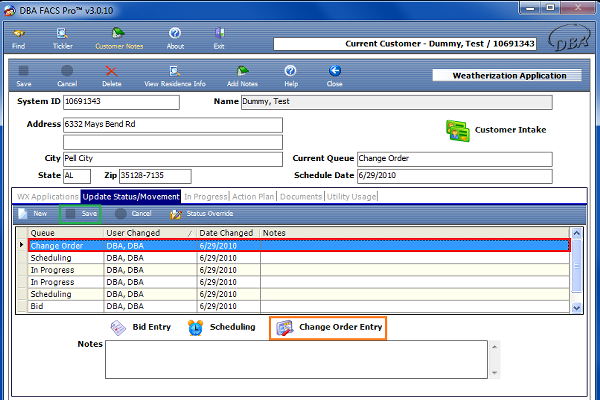This screenshot has width=600, height=400.
Task: Open the Tickler tool
Action: [62, 39]
